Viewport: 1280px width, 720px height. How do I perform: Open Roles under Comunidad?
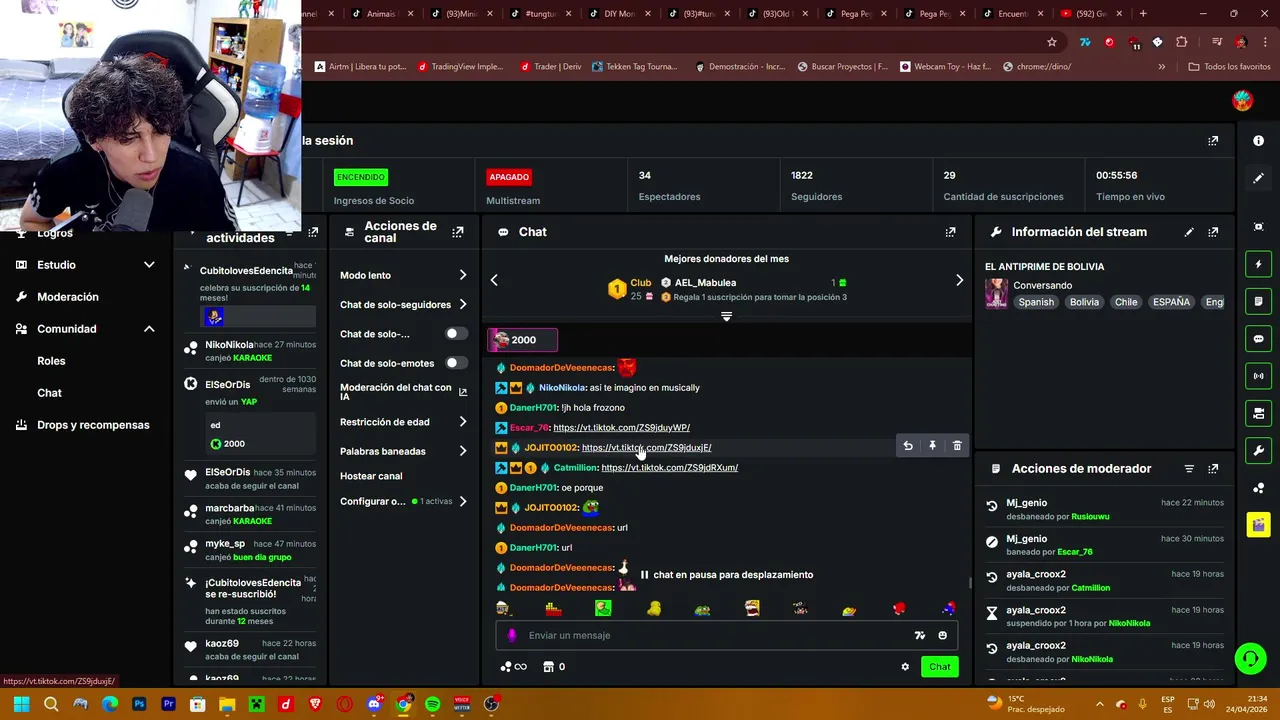pyautogui.click(x=51, y=361)
